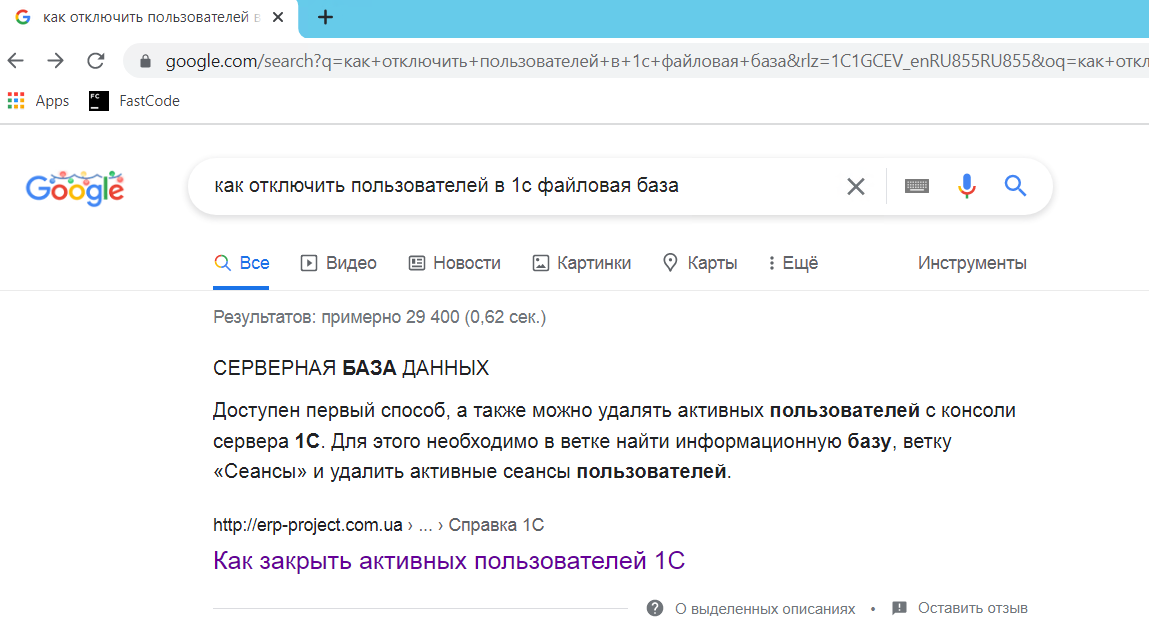Open О выделенных описаниях help link

point(764,609)
